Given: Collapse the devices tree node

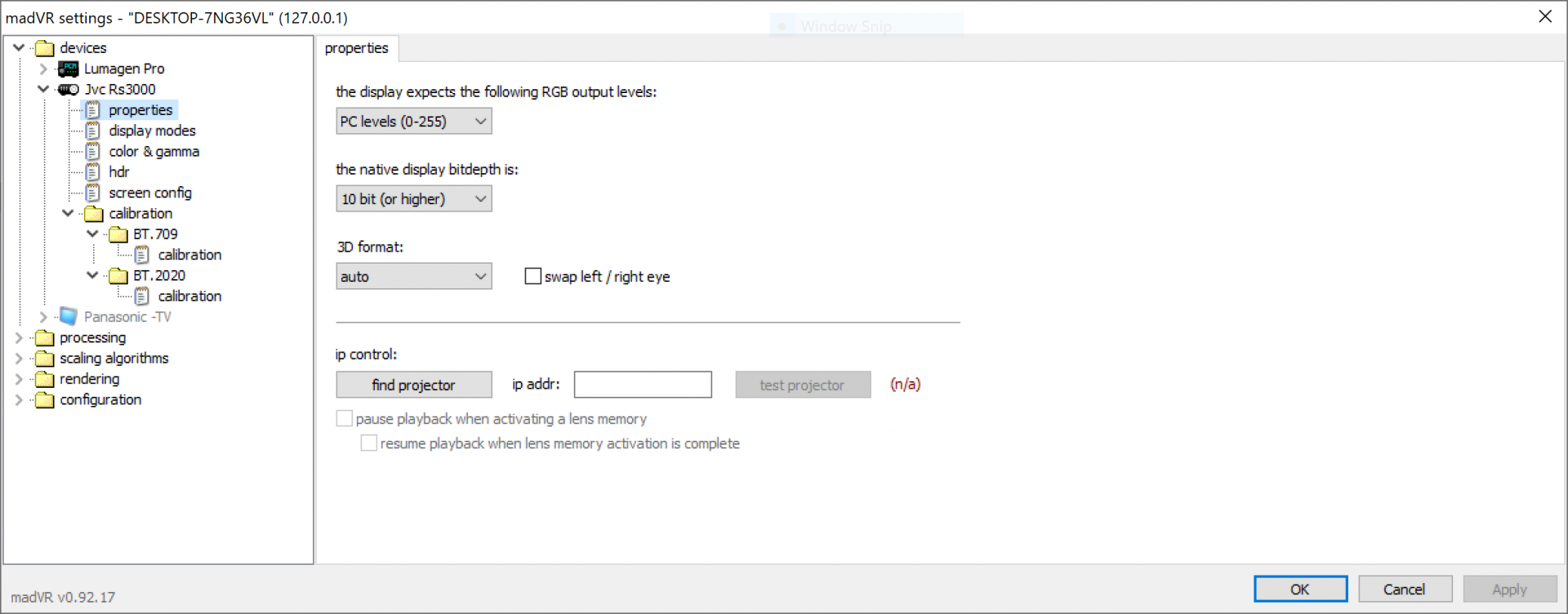Looking at the screenshot, I should (x=19, y=47).
